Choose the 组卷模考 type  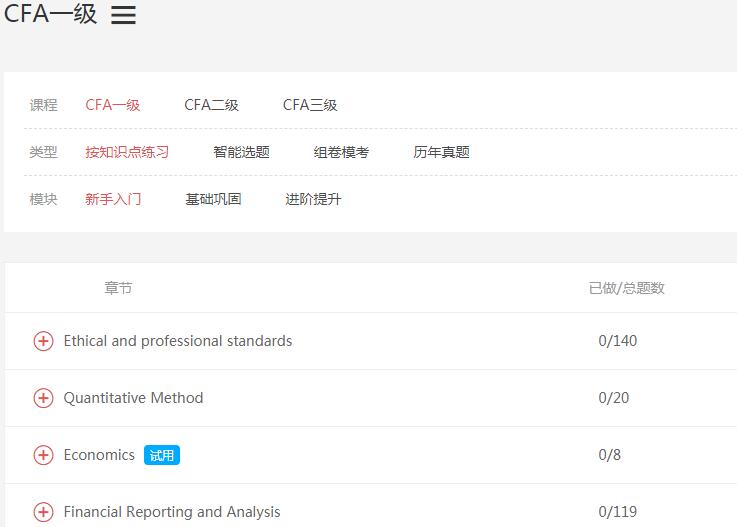click(x=341, y=152)
